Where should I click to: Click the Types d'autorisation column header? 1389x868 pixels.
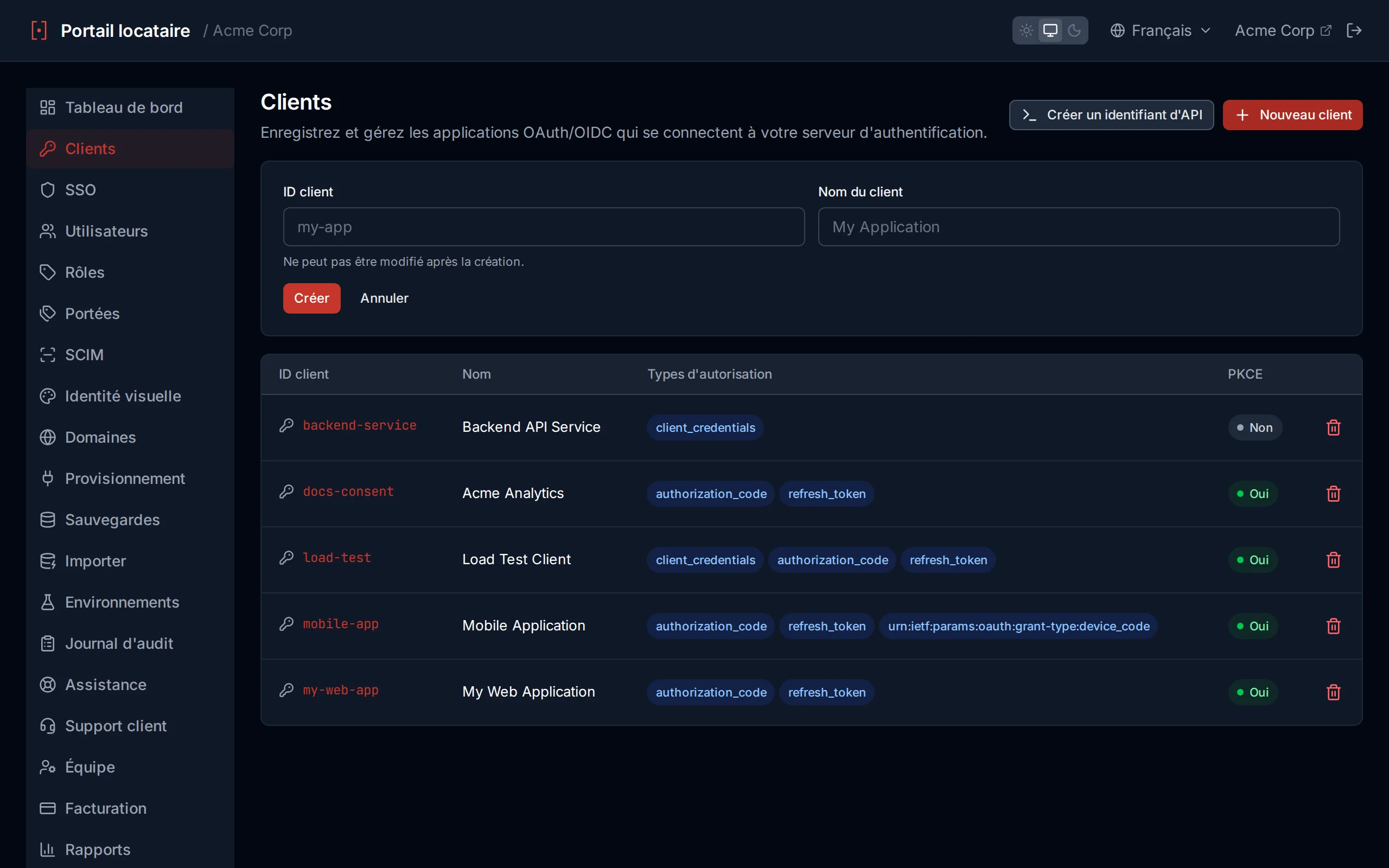[x=710, y=374]
